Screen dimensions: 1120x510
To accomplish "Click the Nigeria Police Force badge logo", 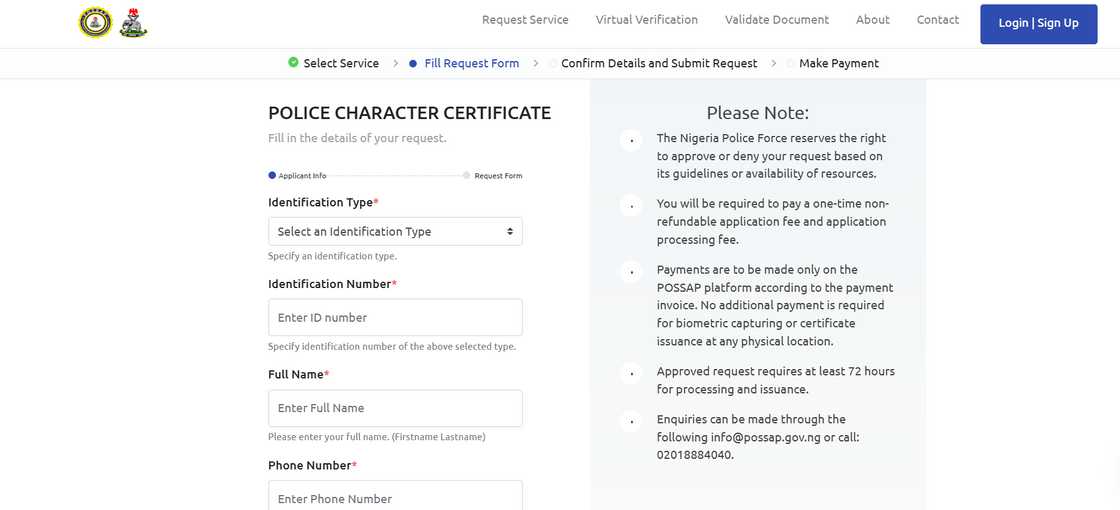I will [x=95, y=22].
